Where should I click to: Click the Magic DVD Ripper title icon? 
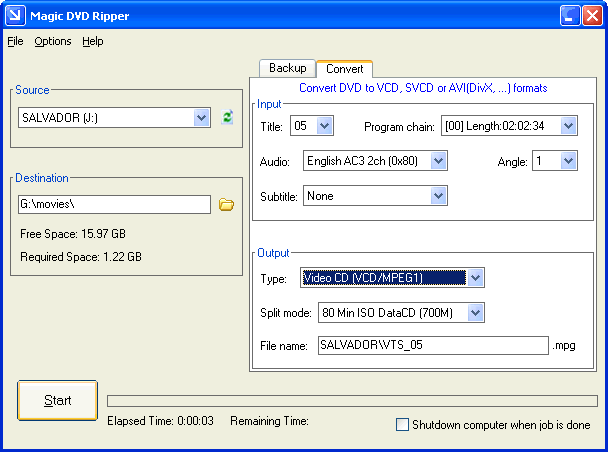point(16,15)
